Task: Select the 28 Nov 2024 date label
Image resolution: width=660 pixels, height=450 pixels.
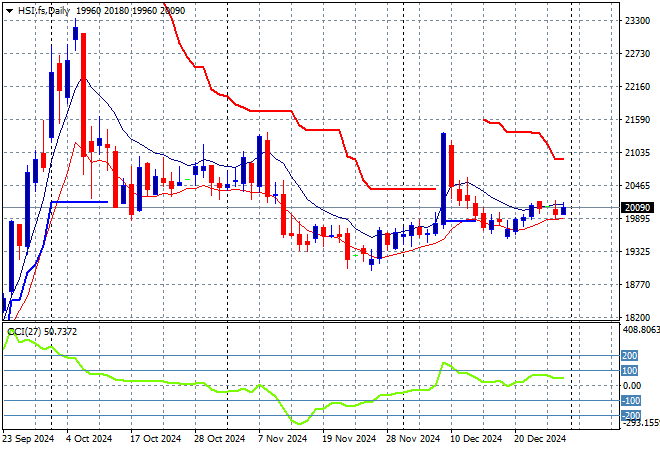Action: coord(412,438)
